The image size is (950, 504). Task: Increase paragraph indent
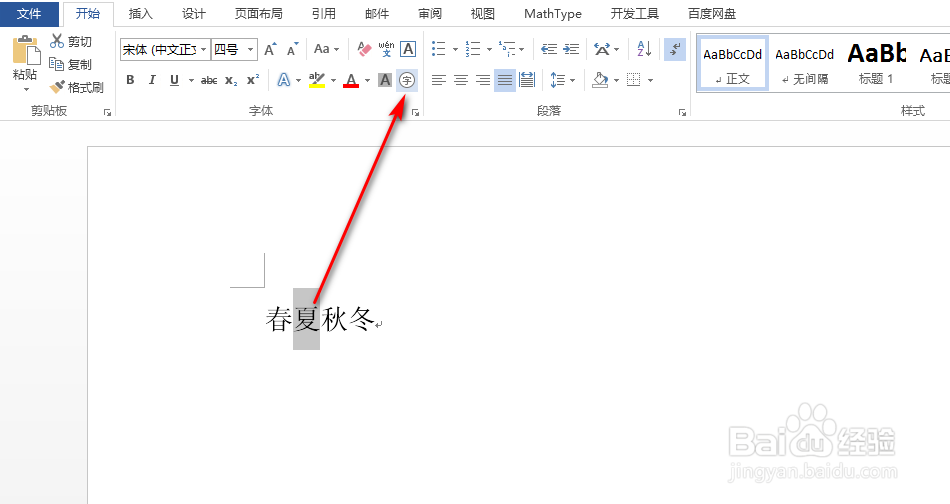point(571,49)
